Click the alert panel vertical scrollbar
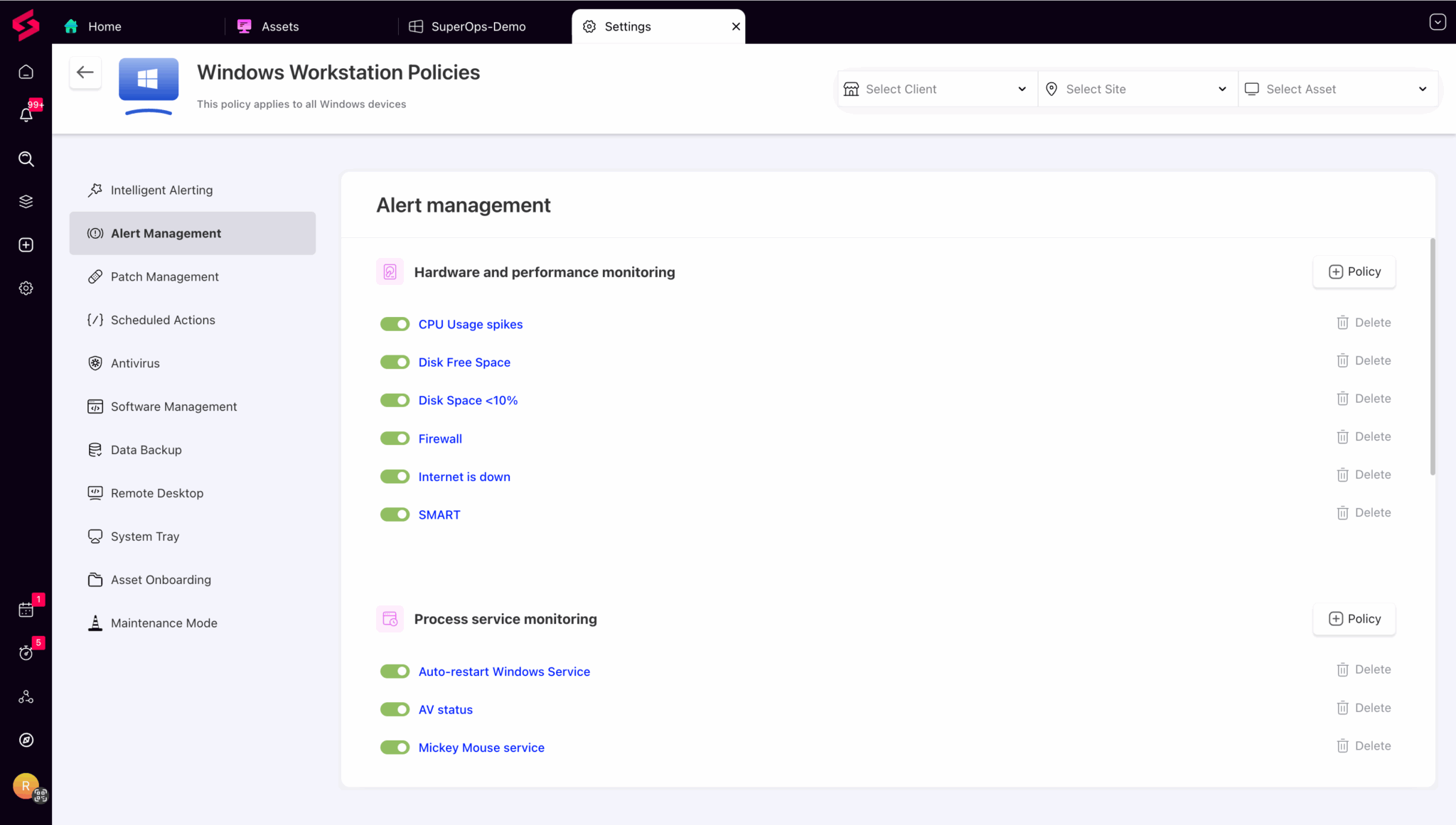Viewport: 1456px width, 825px height. click(1433, 357)
